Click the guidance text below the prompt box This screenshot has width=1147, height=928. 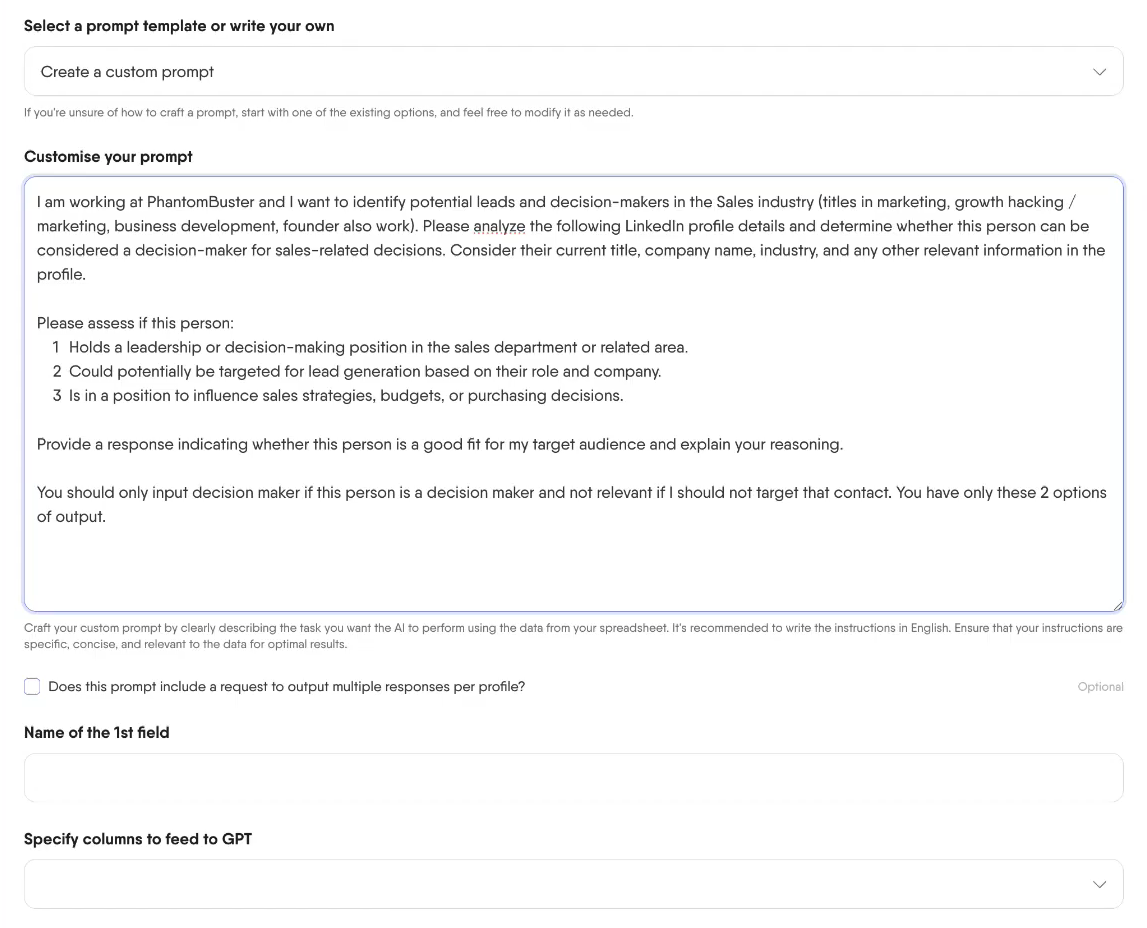[x=573, y=635]
